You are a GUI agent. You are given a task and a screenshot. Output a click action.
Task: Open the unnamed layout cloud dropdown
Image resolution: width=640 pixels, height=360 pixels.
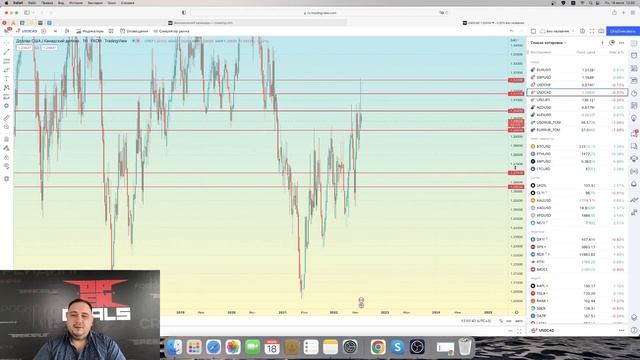[x=557, y=31]
